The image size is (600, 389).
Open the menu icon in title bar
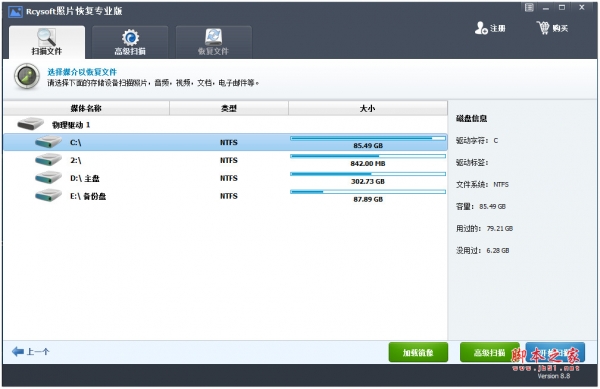click(x=529, y=7)
